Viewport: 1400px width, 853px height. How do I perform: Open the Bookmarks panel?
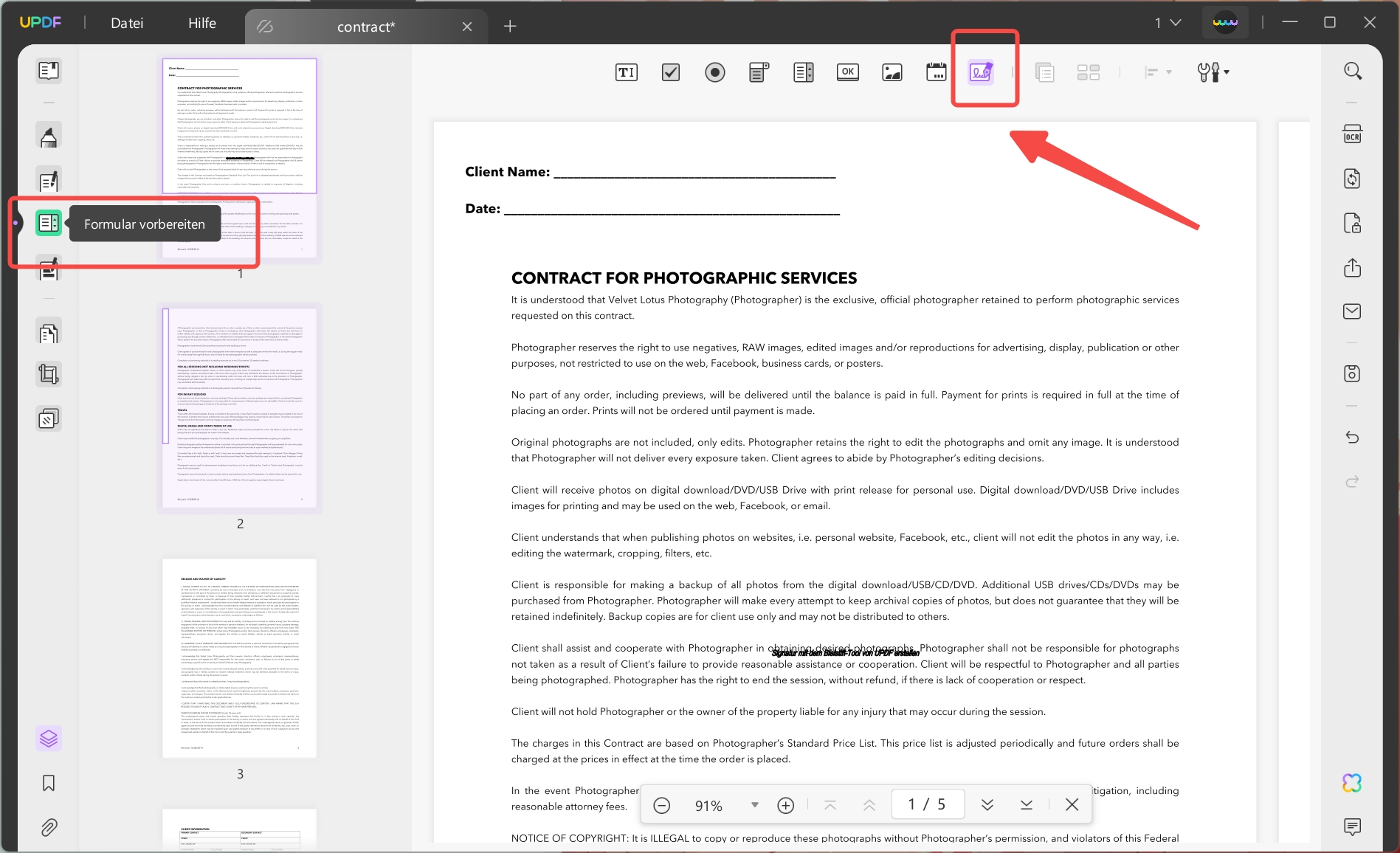49,783
